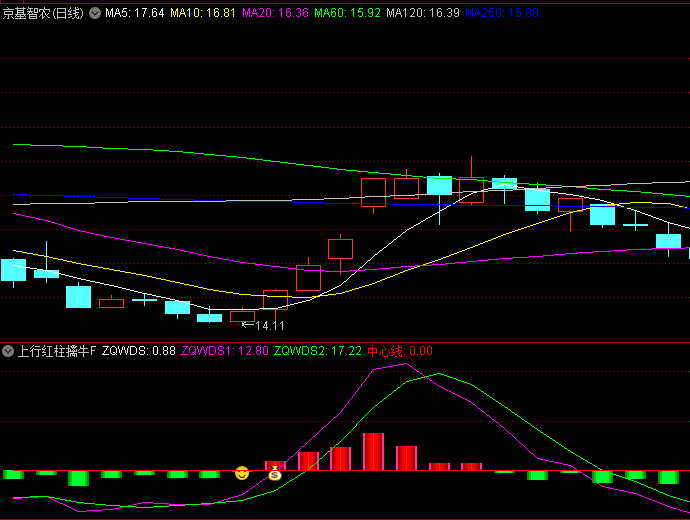Click the MA120: 16.39 label
This screenshot has height=520, width=690.
coord(423,13)
